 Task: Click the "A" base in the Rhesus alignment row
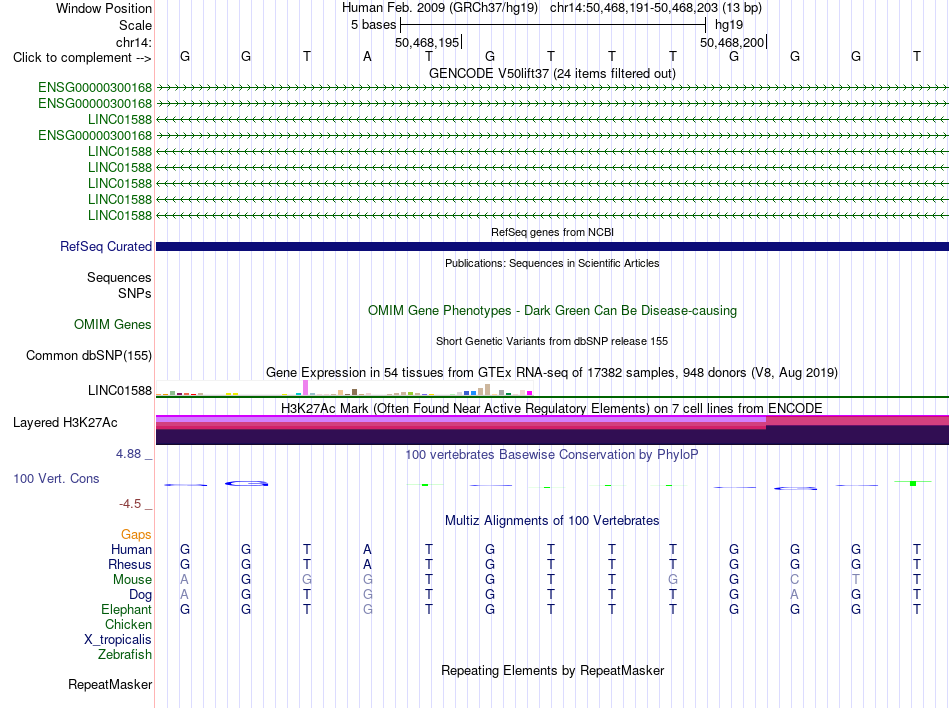tap(367, 564)
